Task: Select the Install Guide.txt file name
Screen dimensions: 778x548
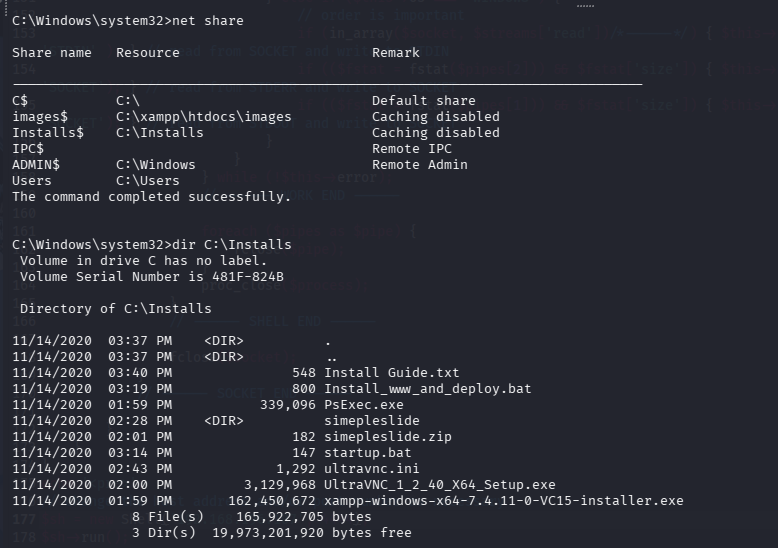Action: tap(392, 372)
